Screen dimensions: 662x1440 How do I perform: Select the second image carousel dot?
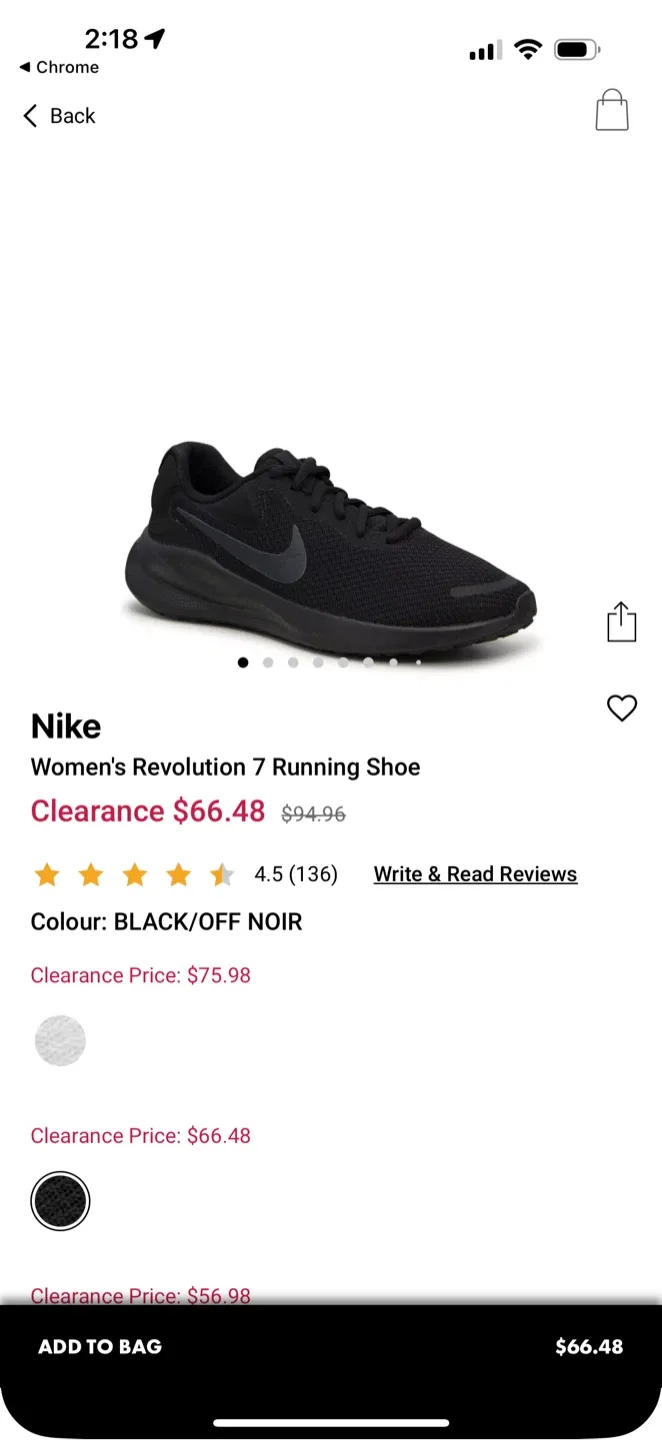coord(268,662)
